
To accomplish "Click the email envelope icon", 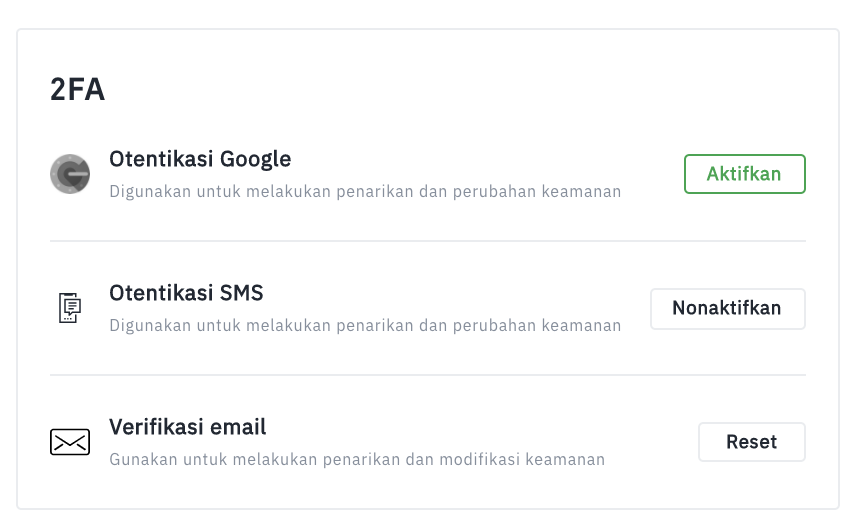I will [70, 442].
